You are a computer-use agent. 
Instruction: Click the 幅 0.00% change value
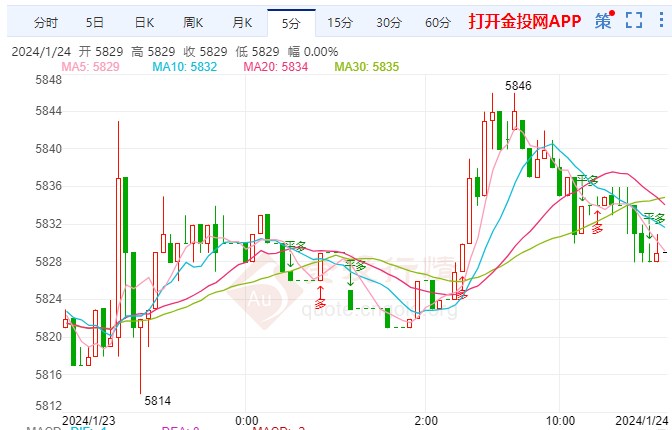pyautogui.click(x=313, y=52)
